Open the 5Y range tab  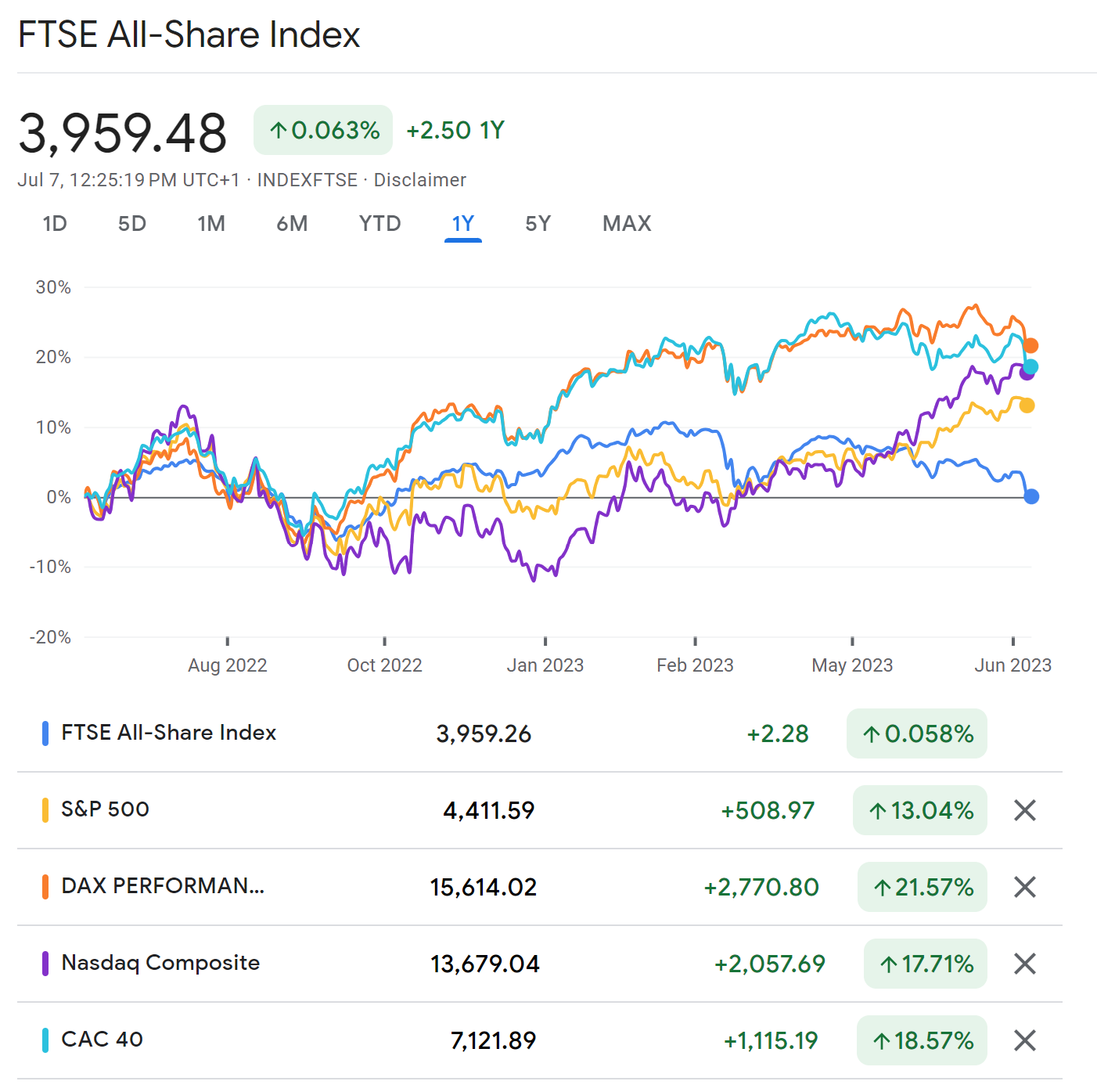(x=538, y=224)
